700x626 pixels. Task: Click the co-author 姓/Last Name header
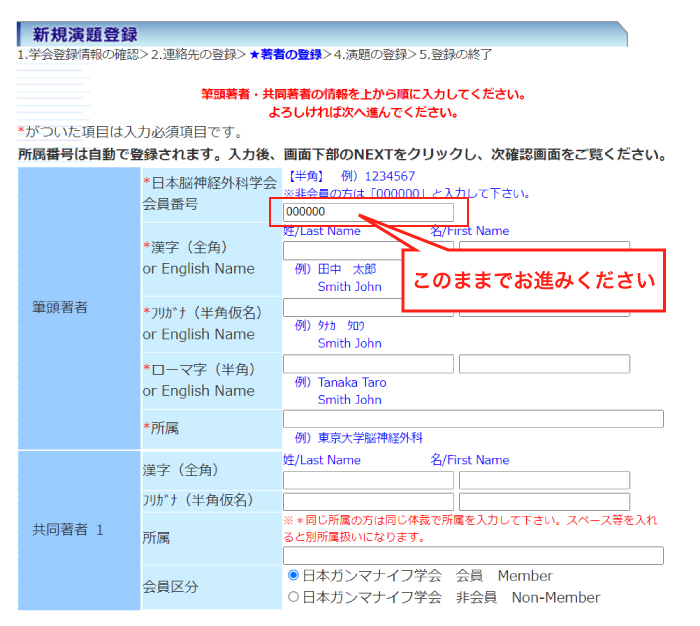click(x=321, y=460)
